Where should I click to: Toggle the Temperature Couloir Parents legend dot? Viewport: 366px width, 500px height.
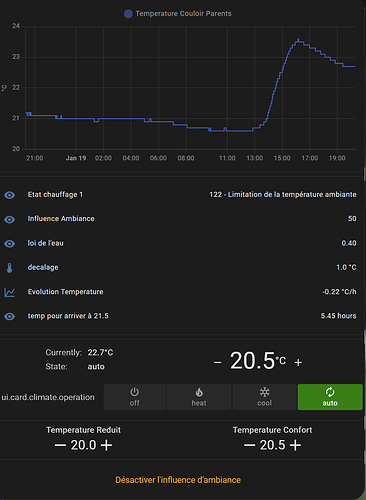pos(128,14)
